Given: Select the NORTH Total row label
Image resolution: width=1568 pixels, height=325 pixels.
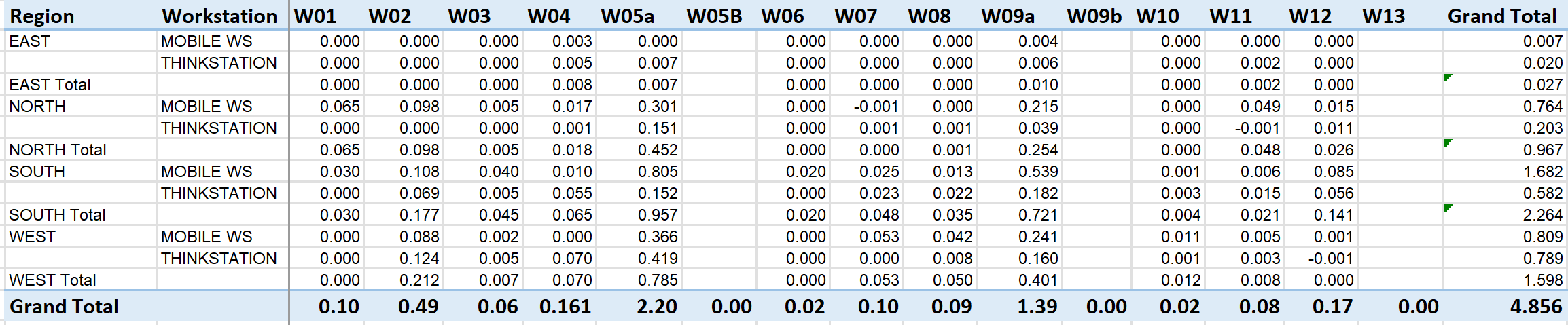Looking at the screenshot, I should click(x=58, y=150).
